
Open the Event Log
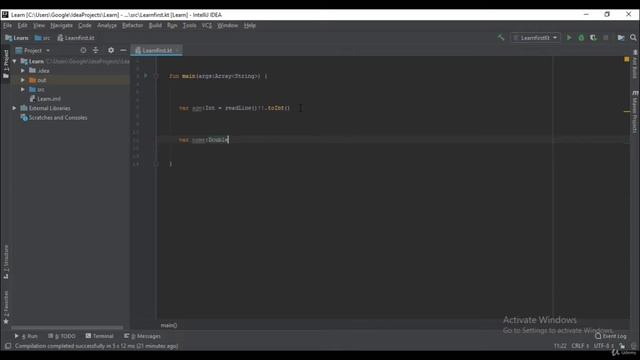click(611, 336)
